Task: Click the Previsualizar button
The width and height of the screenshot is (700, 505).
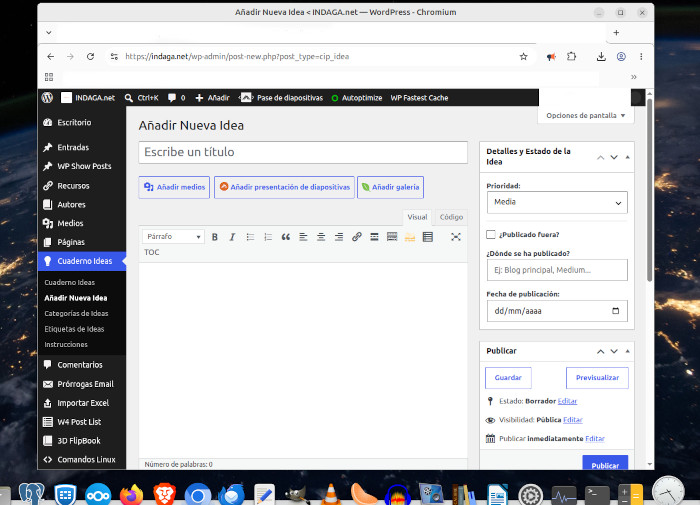Action: [x=597, y=378]
